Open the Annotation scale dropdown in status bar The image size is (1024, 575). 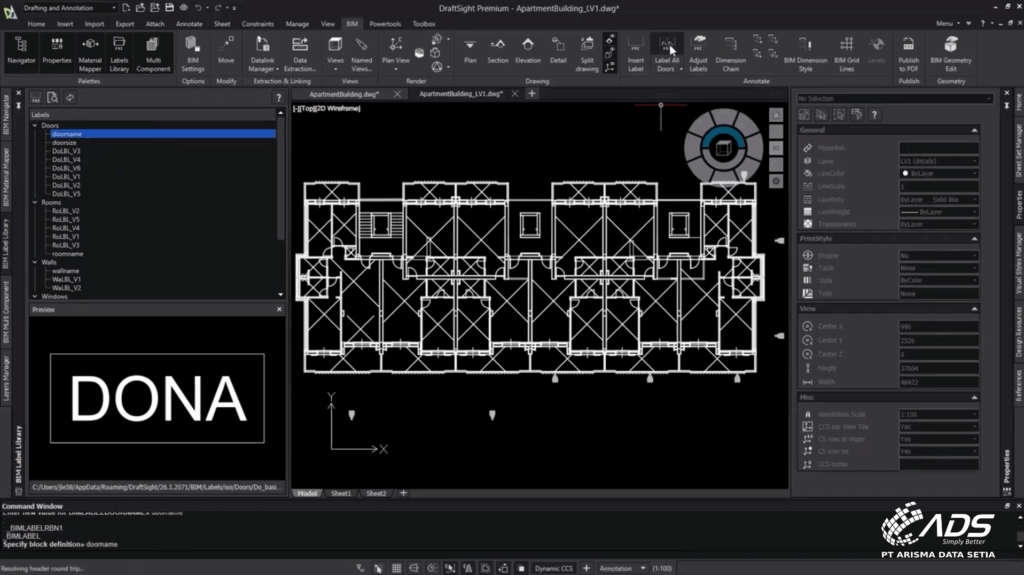click(x=622, y=568)
